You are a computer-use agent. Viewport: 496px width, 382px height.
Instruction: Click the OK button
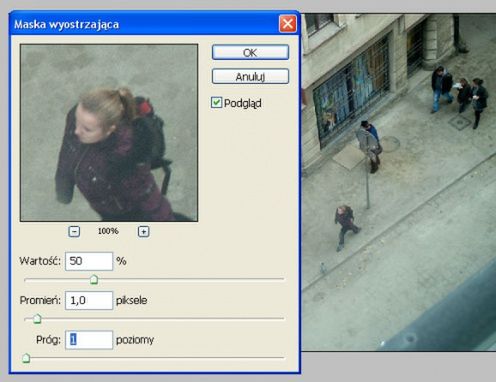tap(250, 52)
